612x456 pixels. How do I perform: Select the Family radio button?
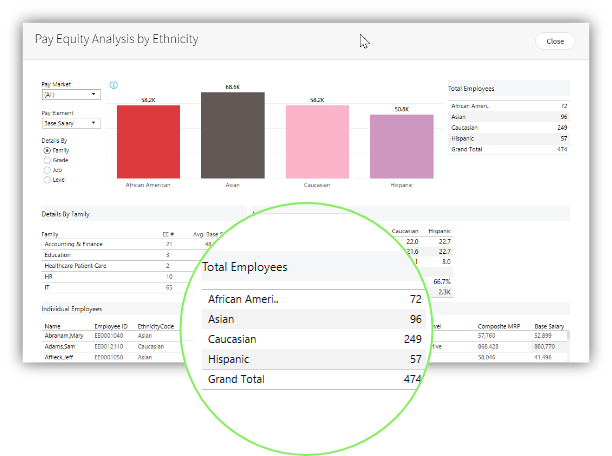(x=47, y=150)
